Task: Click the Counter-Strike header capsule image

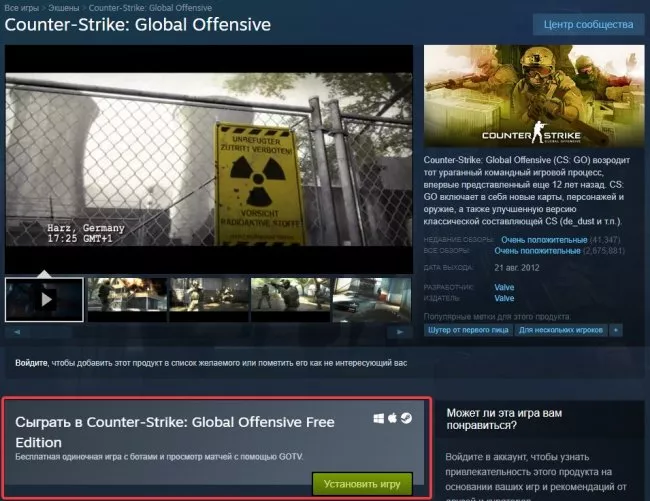Action: [534, 96]
